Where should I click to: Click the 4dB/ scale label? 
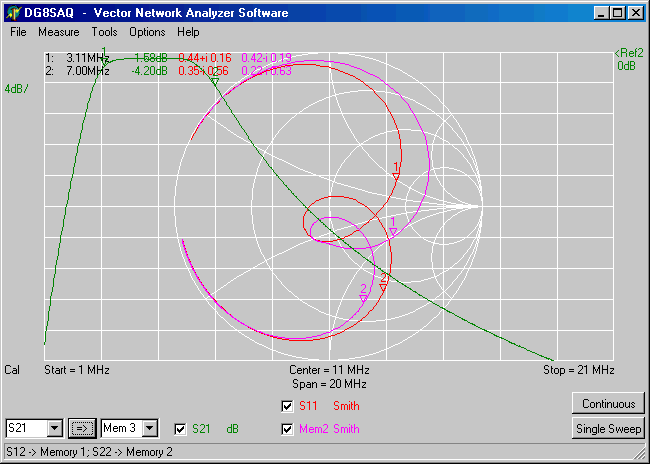[17, 89]
